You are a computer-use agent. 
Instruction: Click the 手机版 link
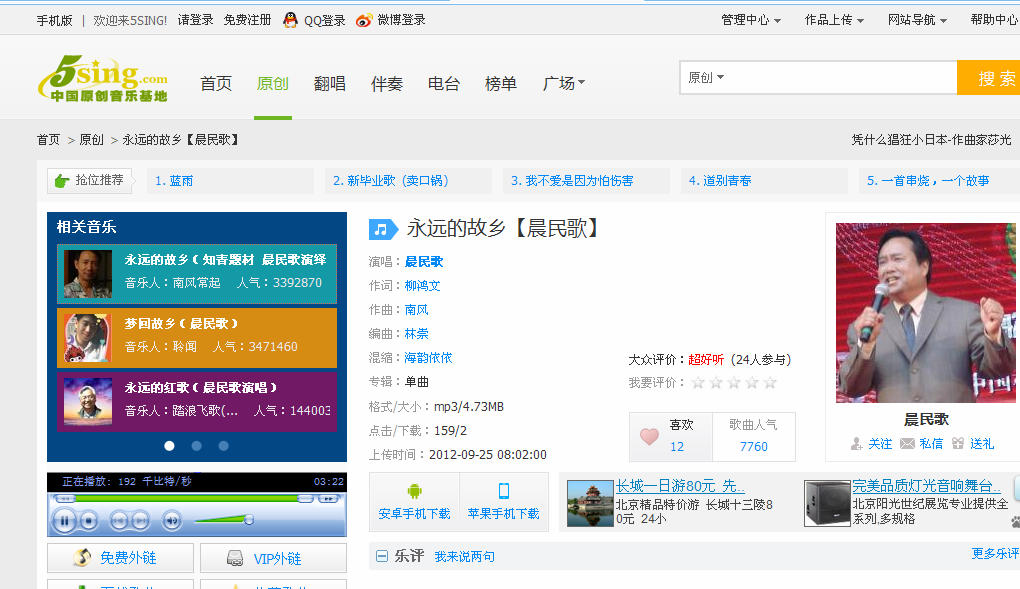pos(55,20)
